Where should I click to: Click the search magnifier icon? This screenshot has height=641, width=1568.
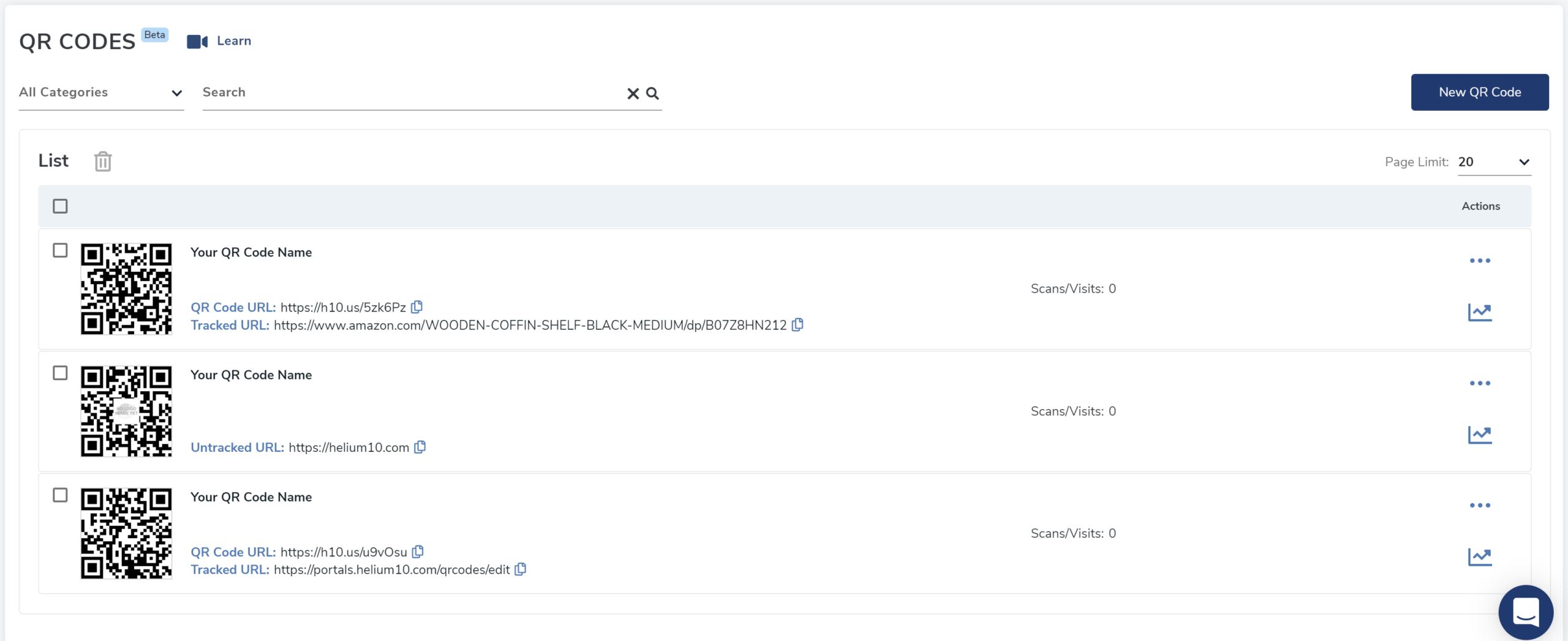(x=652, y=93)
